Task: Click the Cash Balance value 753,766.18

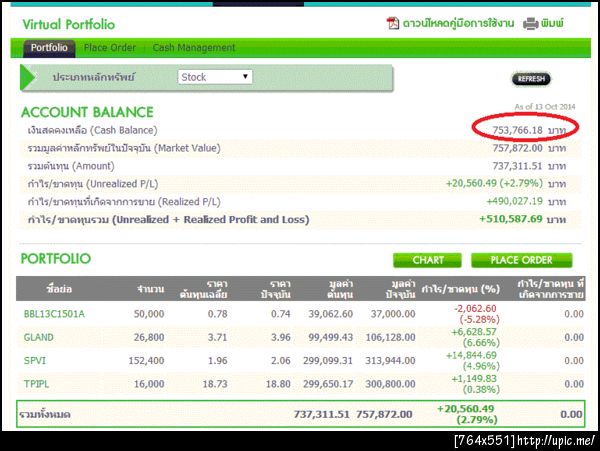Action: pyautogui.click(x=517, y=130)
